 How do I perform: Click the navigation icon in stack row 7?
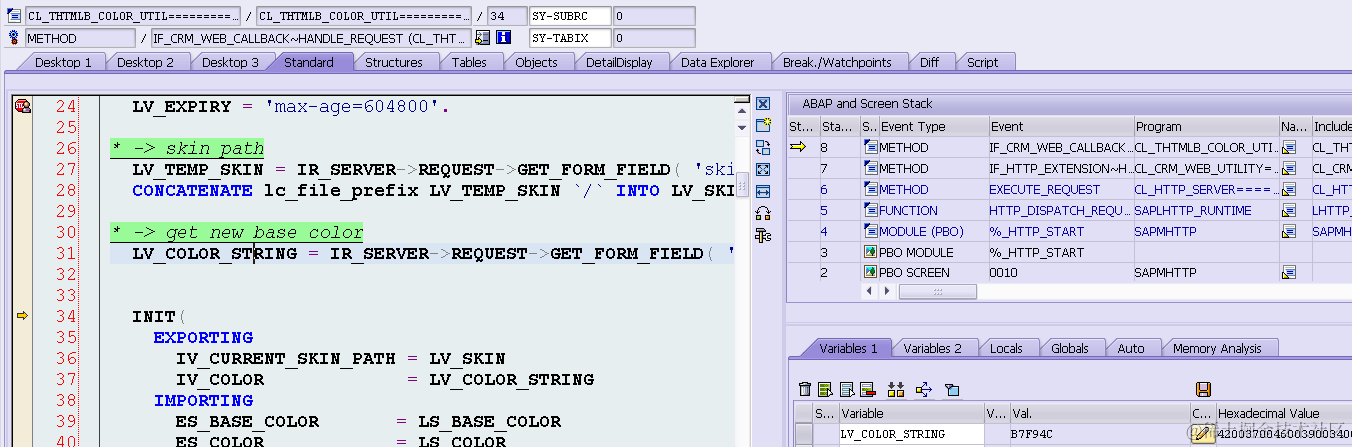point(1290,169)
